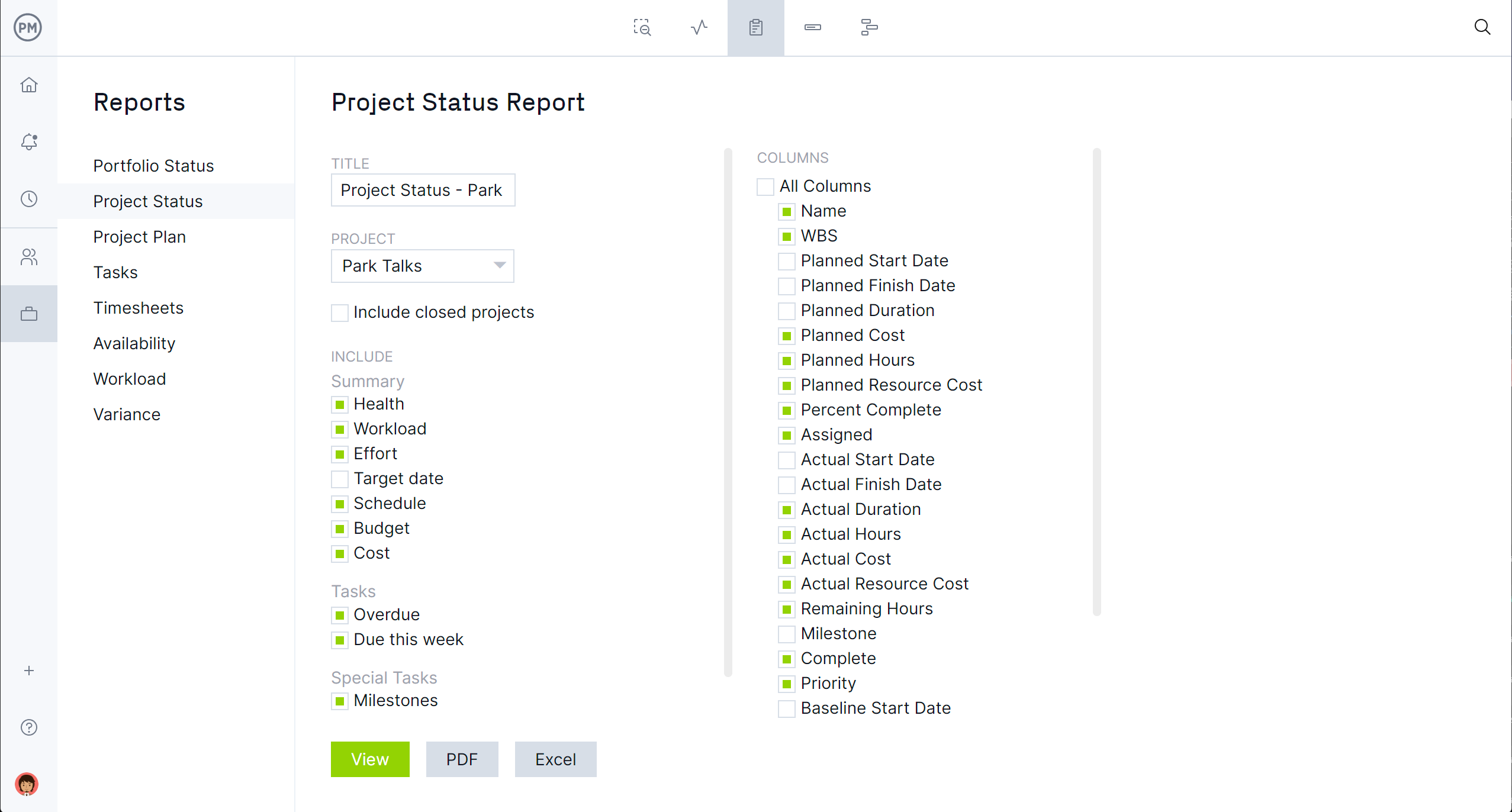Click the search icon in the top toolbar
The width and height of the screenshot is (1512, 812).
[1484, 27]
